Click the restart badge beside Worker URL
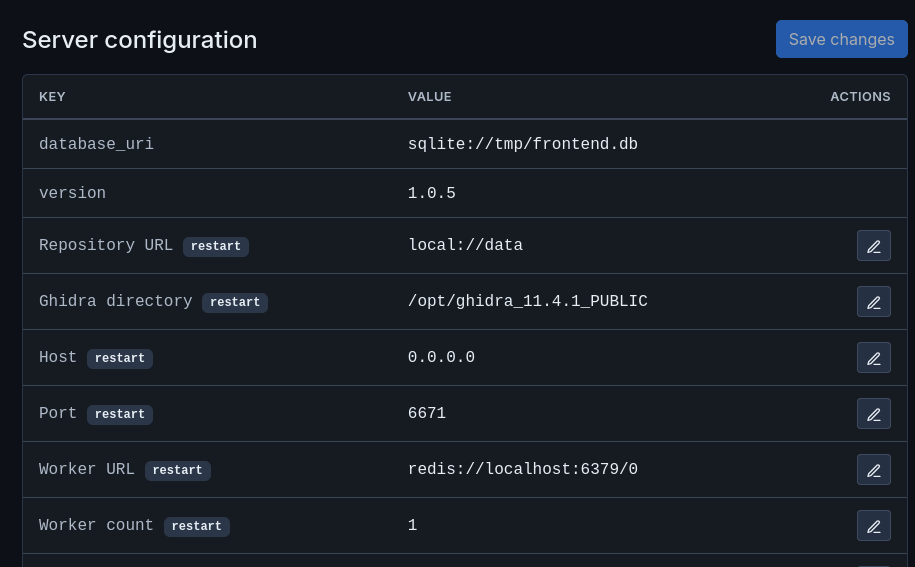The image size is (915, 567). coord(177,470)
